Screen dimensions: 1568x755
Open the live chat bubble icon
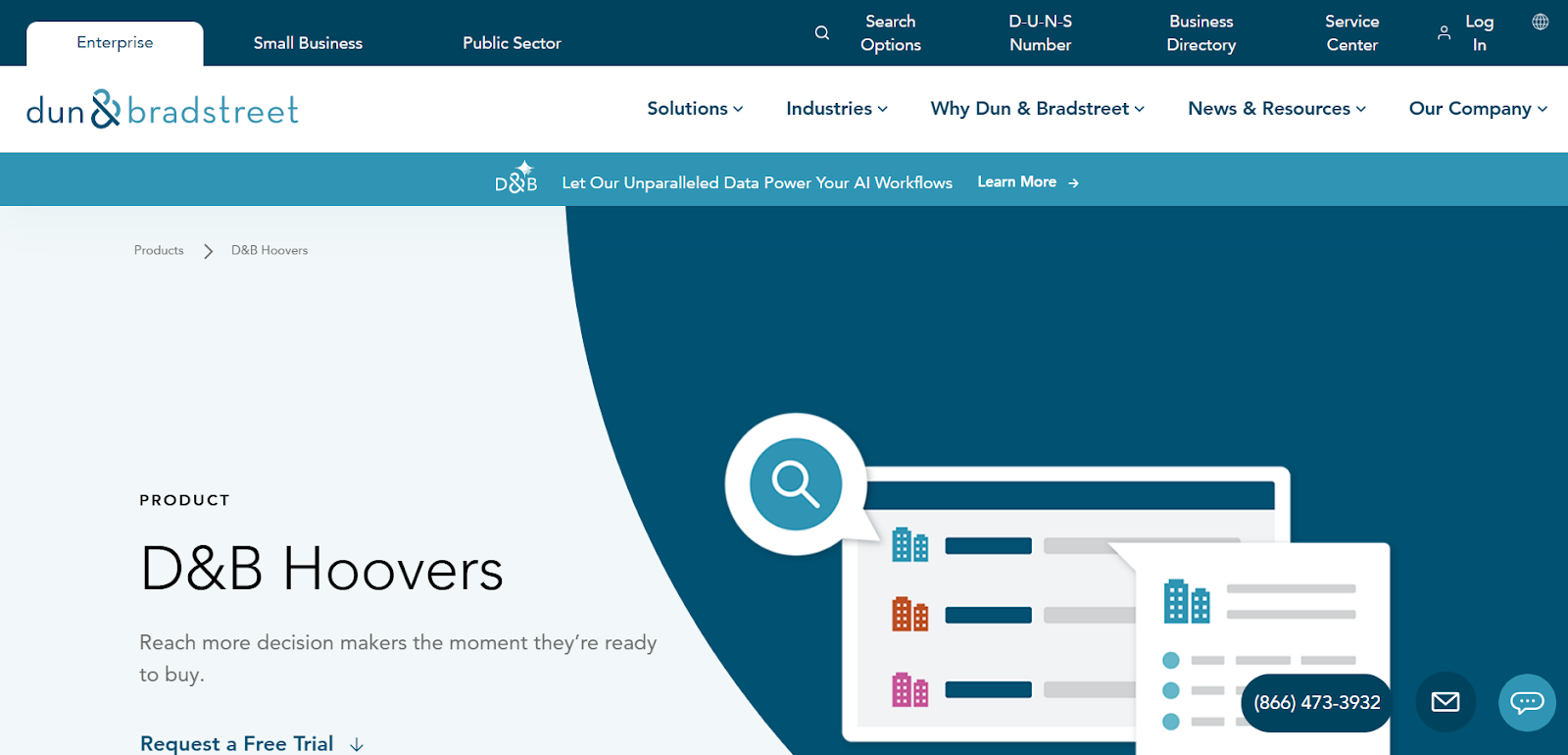(x=1526, y=702)
